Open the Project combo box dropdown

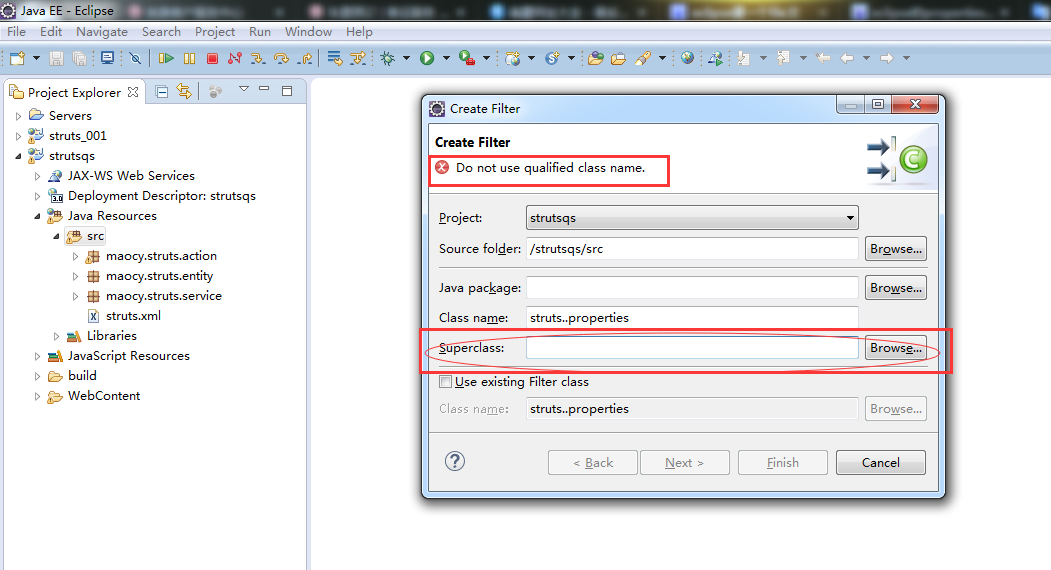click(850, 218)
